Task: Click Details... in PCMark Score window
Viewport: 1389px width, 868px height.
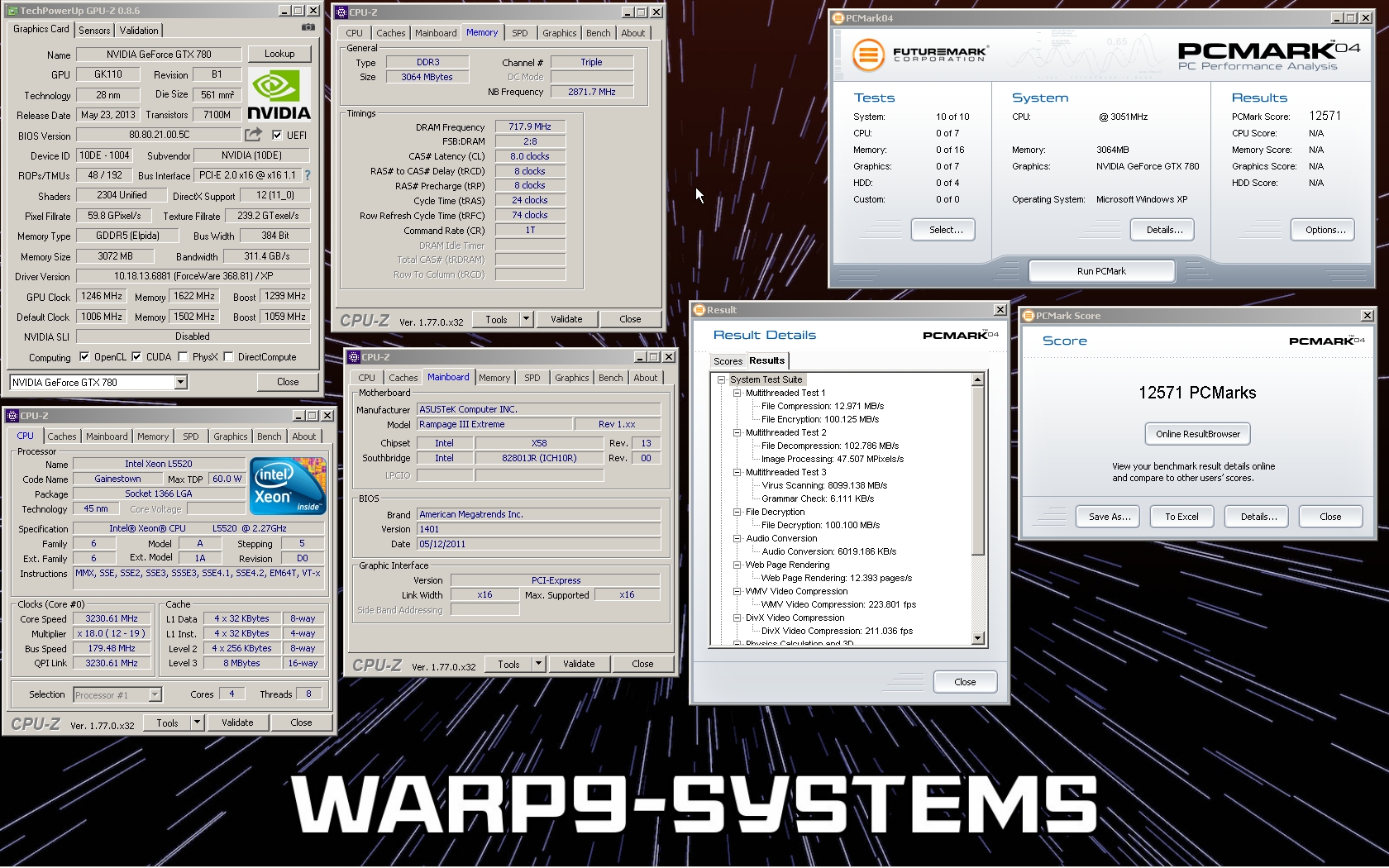Action: coord(1258,517)
